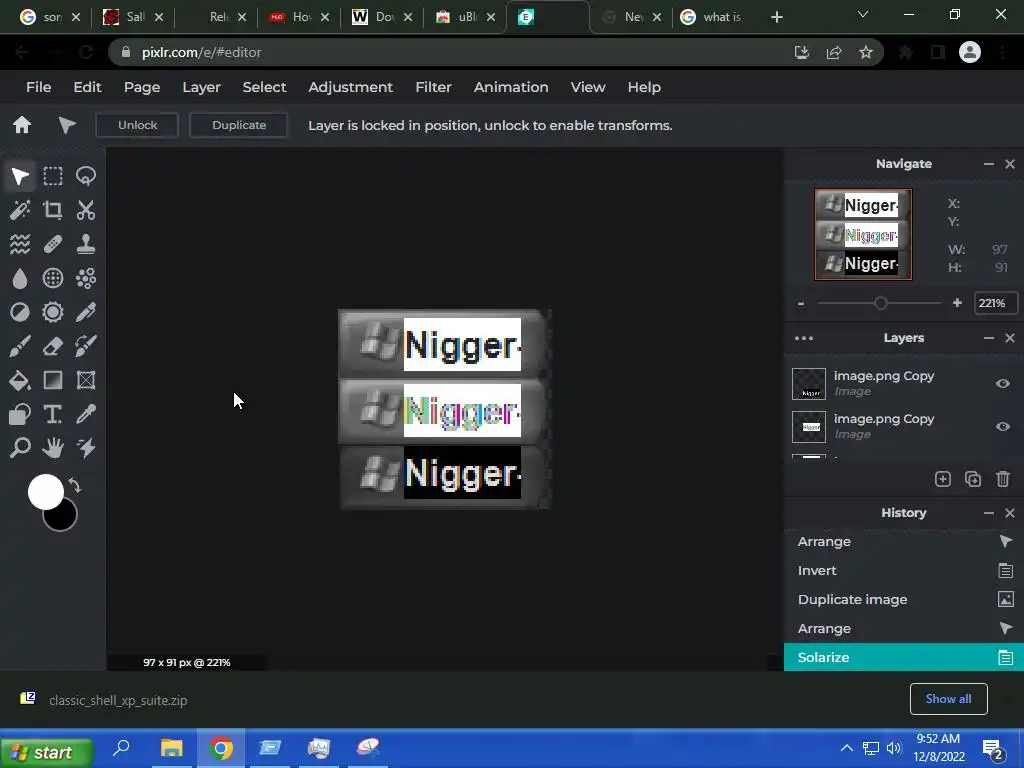Select the bandage Heal tool
1024x768 pixels.
(53, 244)
